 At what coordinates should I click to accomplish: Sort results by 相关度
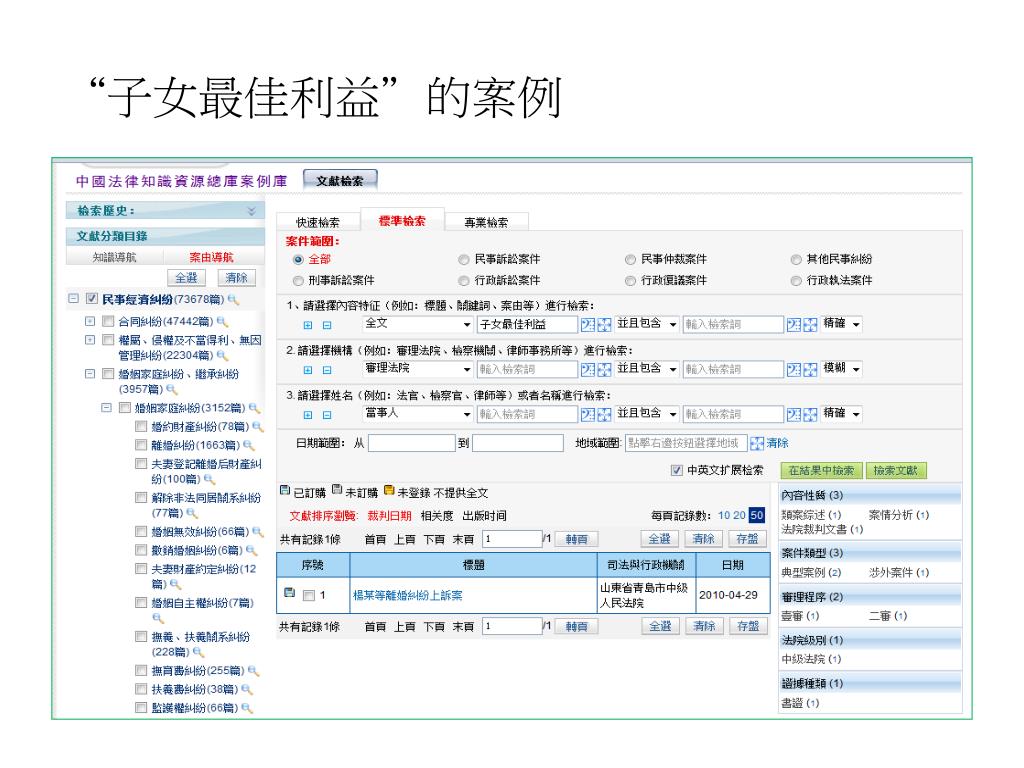point(437,516)
